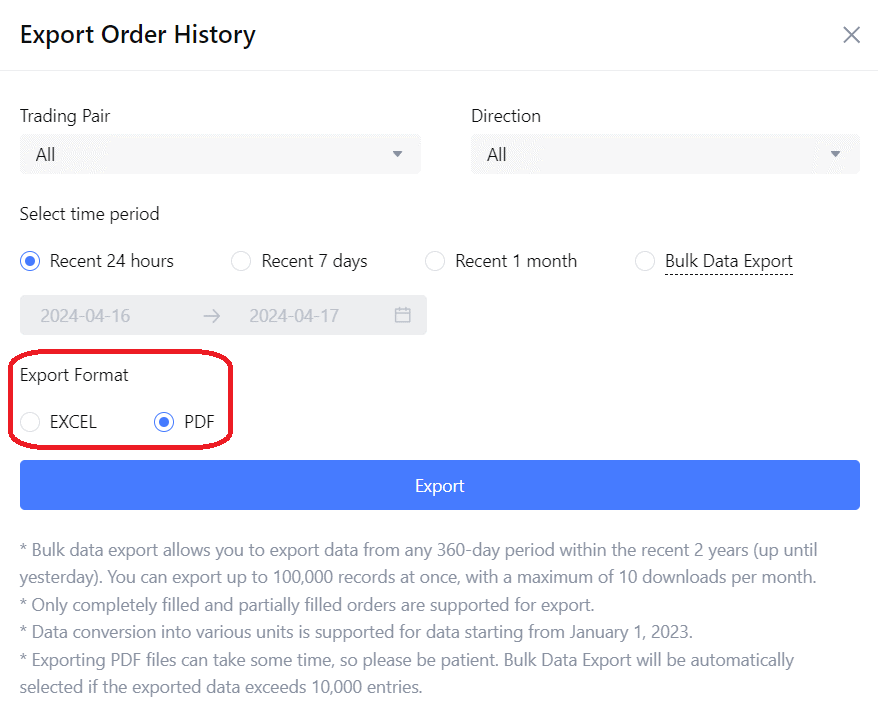Expand the Trading Pair dropdown arrow

(x=397, y=154)
